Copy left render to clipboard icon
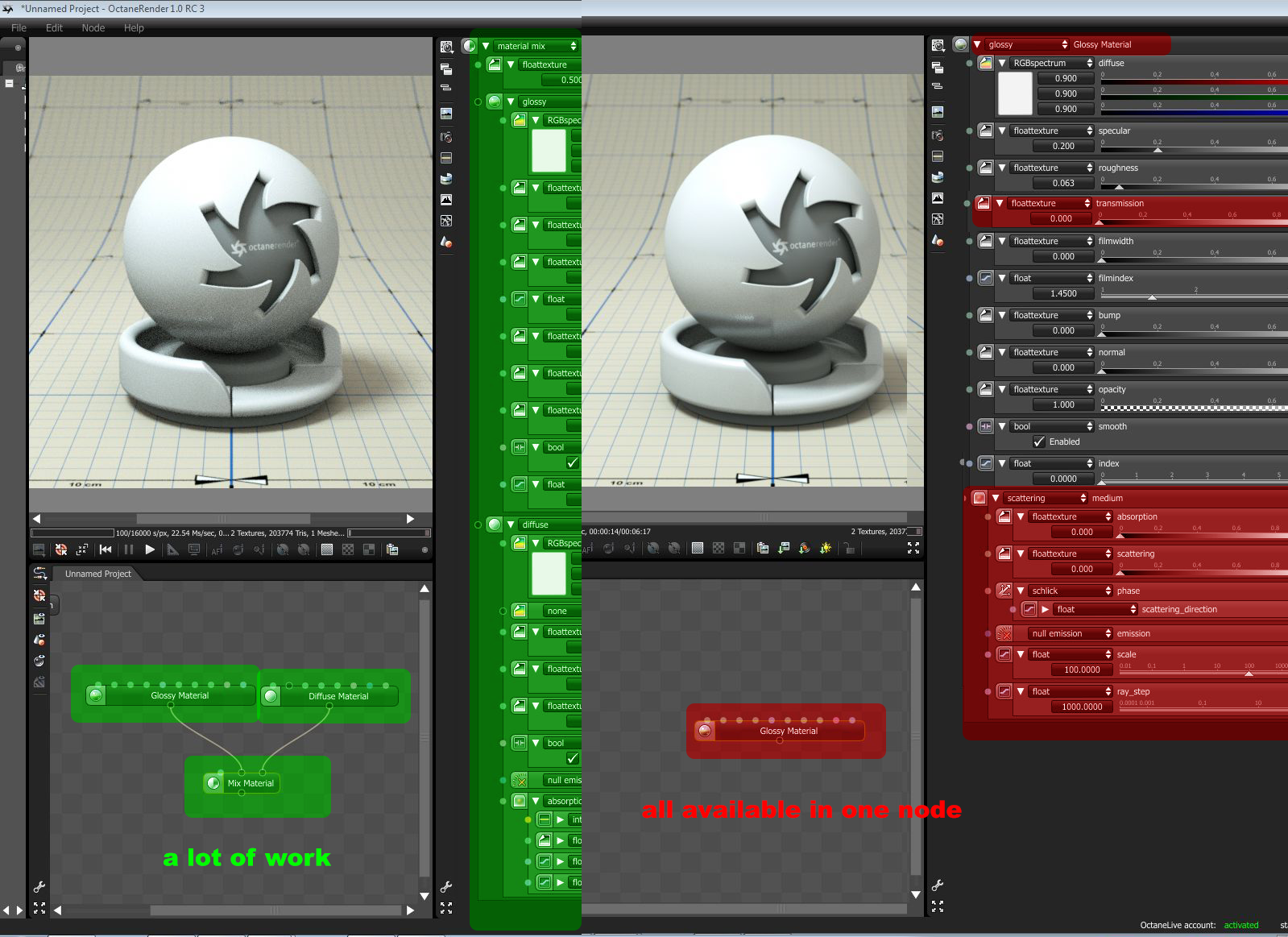The height and width of the screenshot is (937, 1288). click(x=392, y=549)
